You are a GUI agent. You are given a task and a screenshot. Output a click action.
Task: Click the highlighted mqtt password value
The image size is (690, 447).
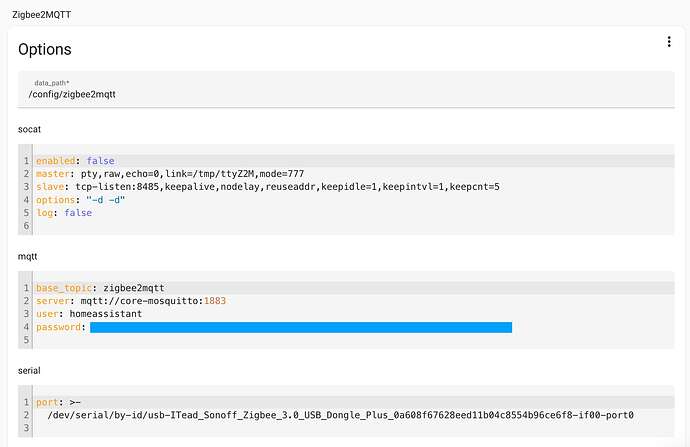click(x=301, y=327)
